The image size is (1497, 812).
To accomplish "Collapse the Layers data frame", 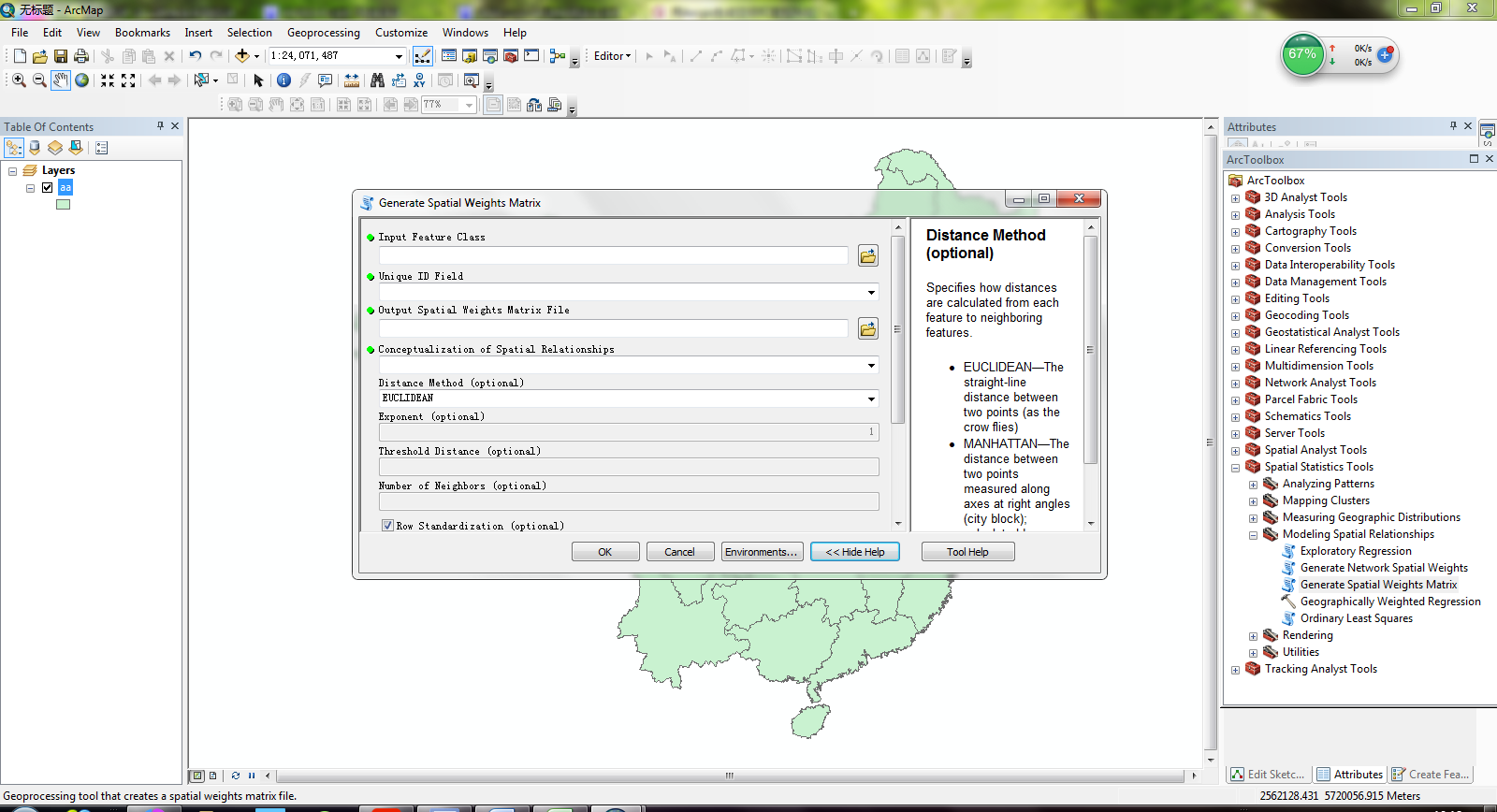I will (x=12, y=171).
